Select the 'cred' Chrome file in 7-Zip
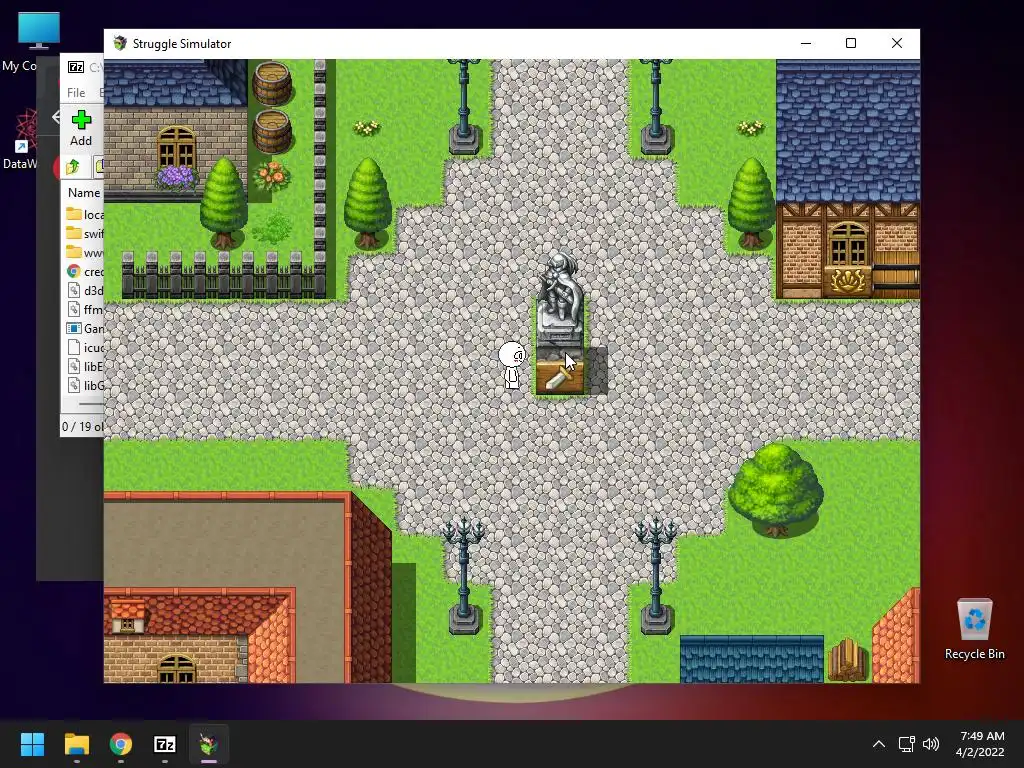 [86, 271]
